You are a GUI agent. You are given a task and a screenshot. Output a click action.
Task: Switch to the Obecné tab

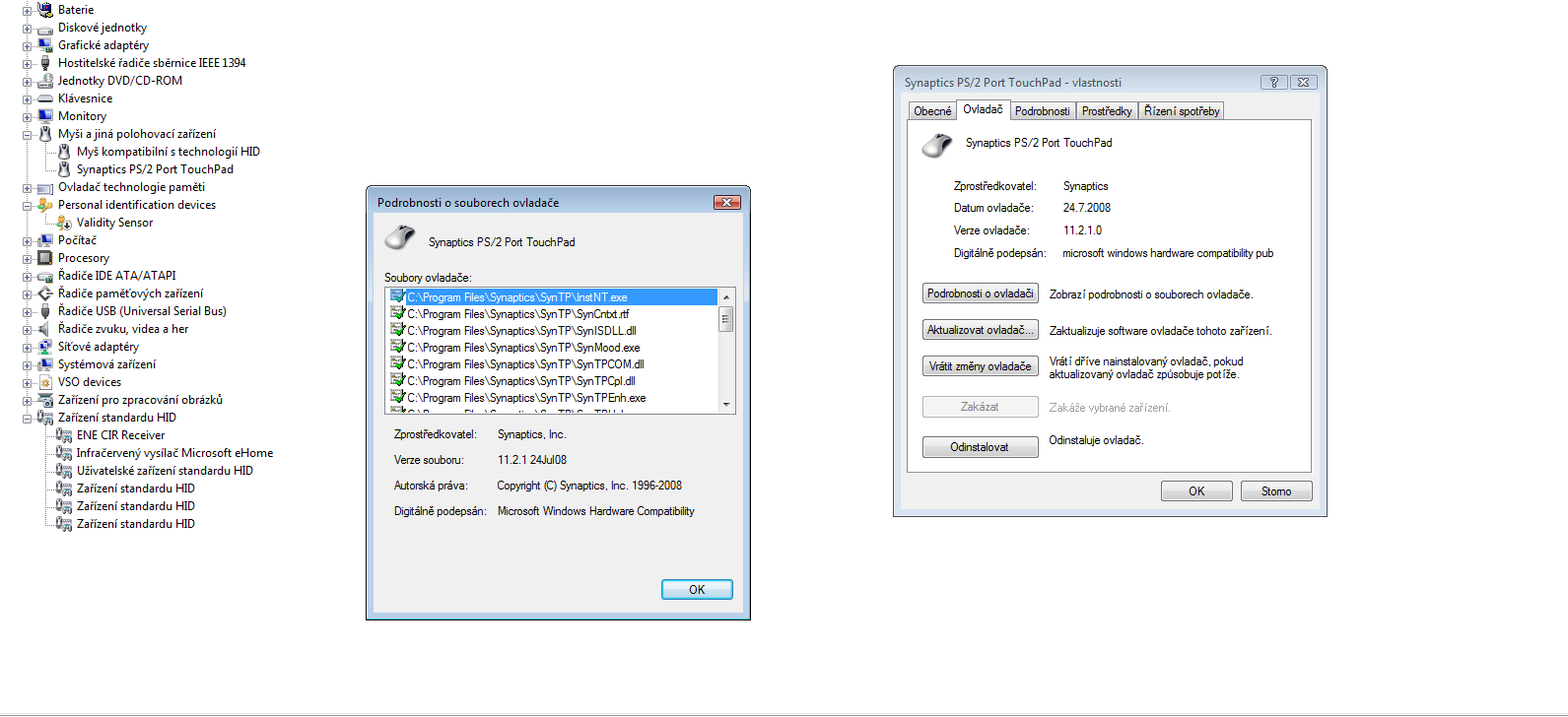[x=932, y=111]
